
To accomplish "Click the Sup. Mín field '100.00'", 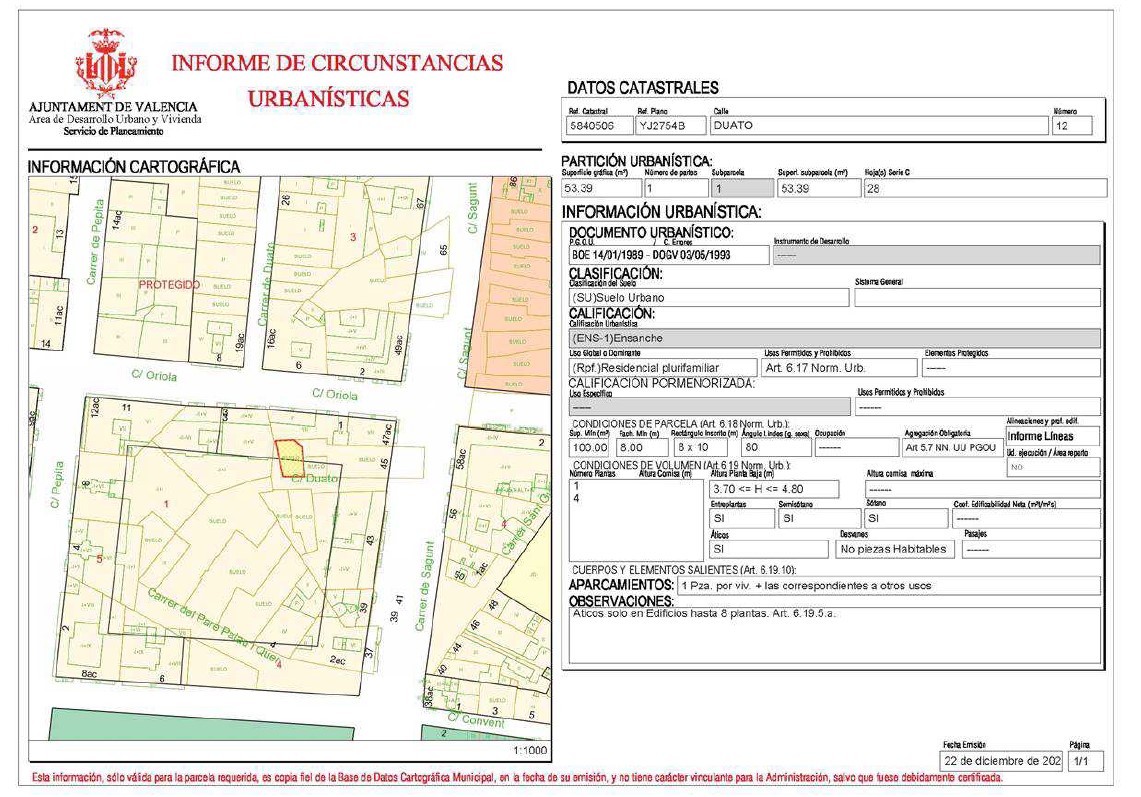I will [x=589, y=447].
